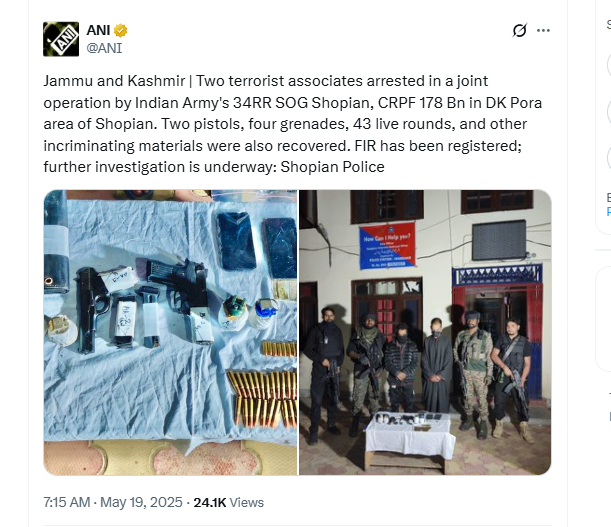Viewport: 611px width, 527px height.
Task: Open the right photo of armed personnel
Action: (x=425, y=332)
